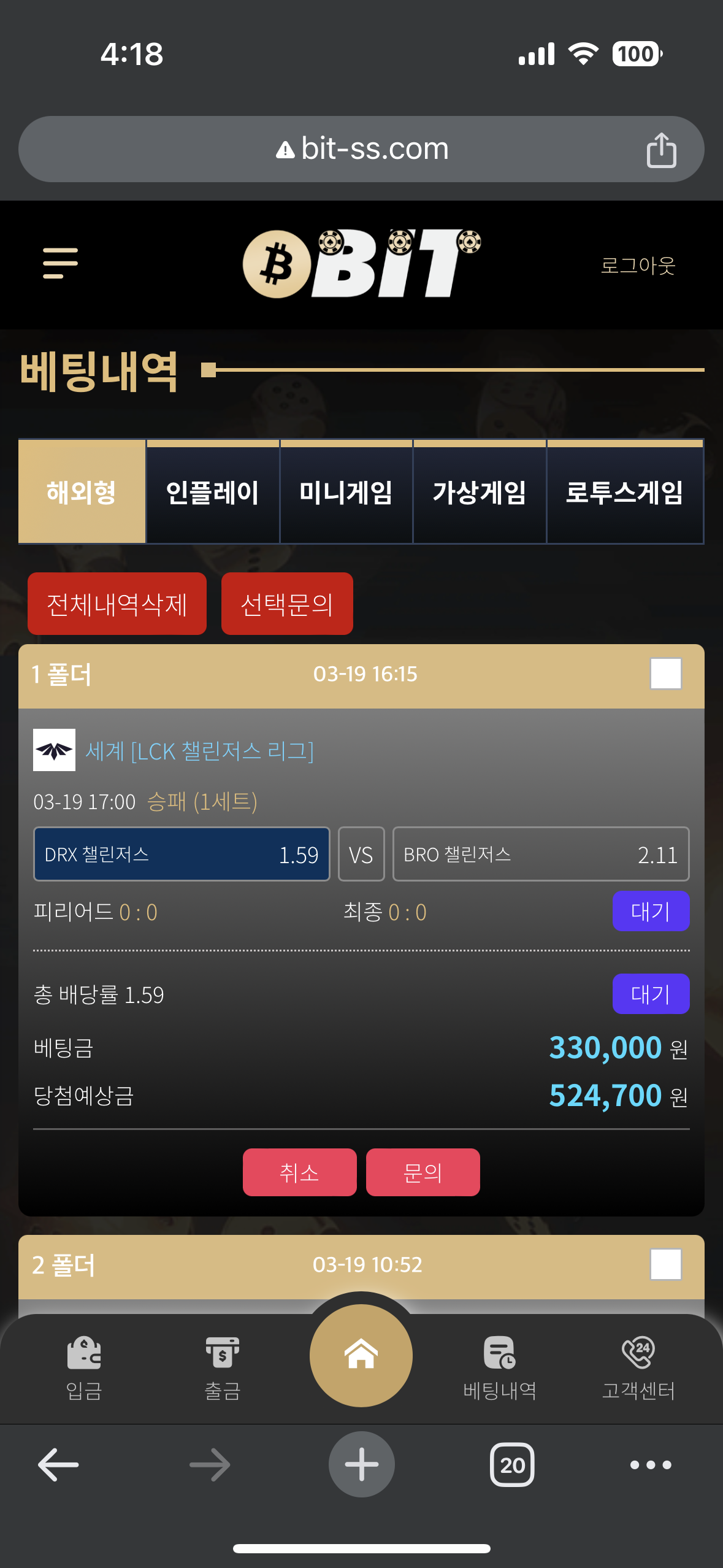Select the 로투스게임 tab
The width and height of the screenshot is (723, 1568).
click(x=625, y=492)
